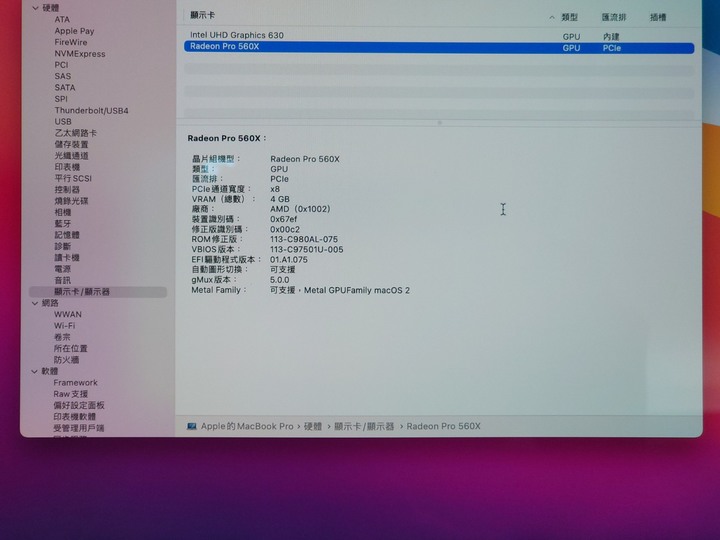Select Wi-Fi under network
Viewport: 720px width, 540px height.
64,326
